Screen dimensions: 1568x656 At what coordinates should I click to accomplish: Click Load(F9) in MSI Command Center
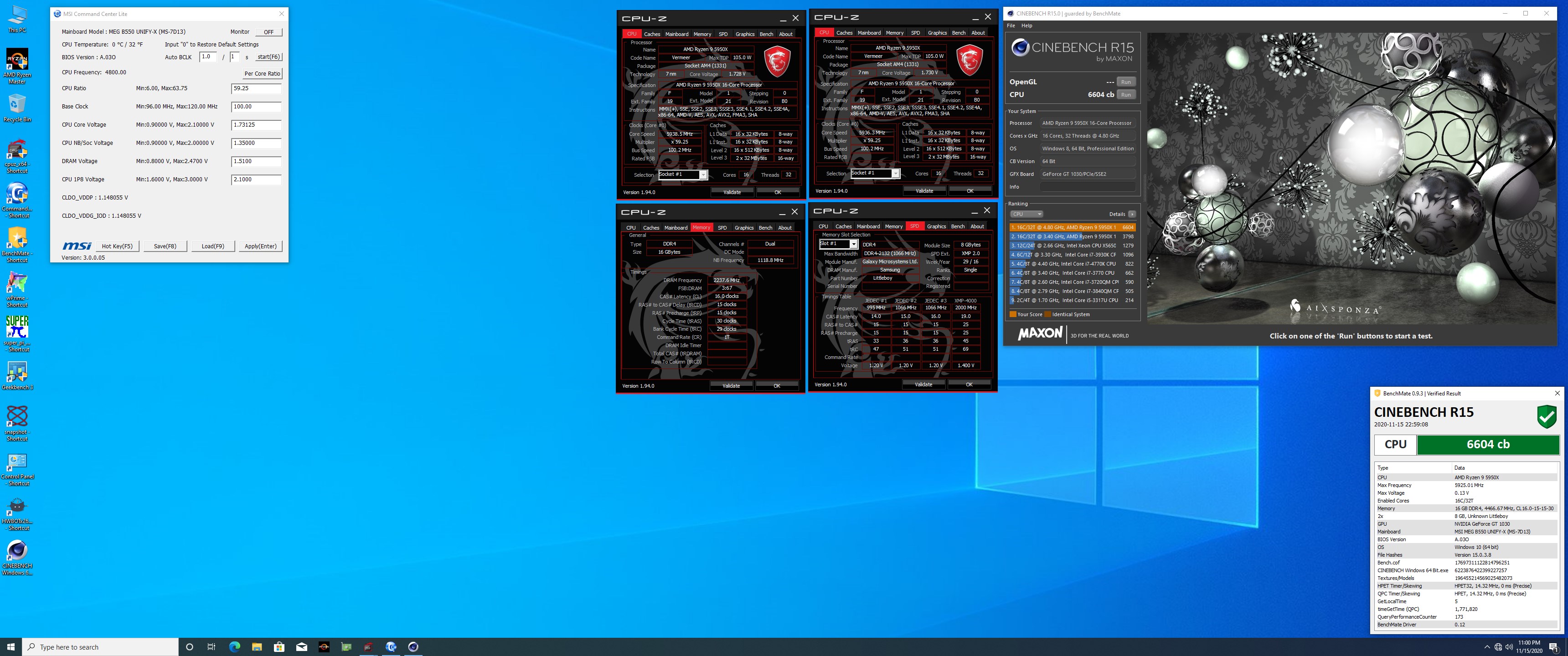click(213, 246)
